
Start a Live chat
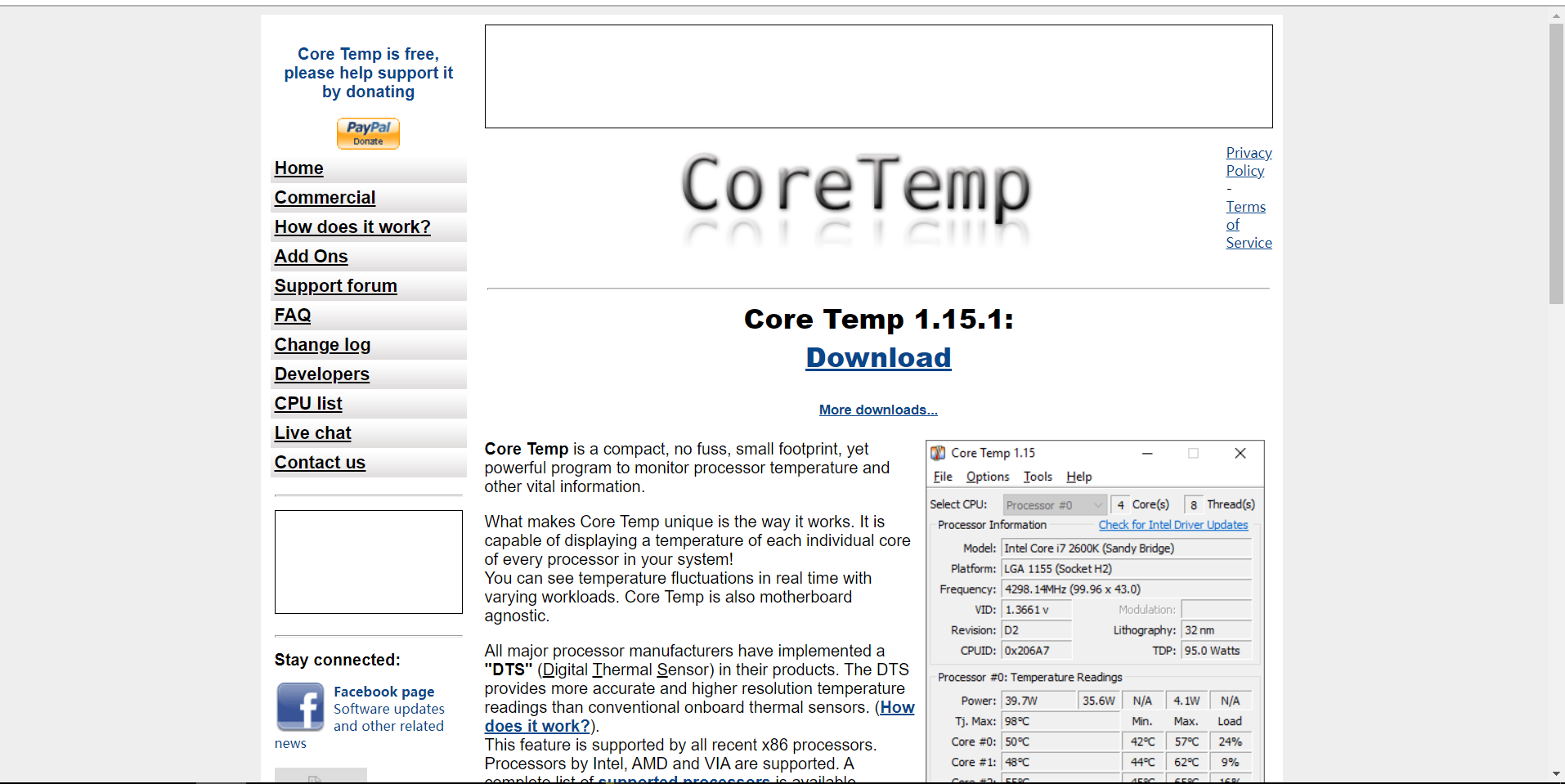click(x=312, y=433)
